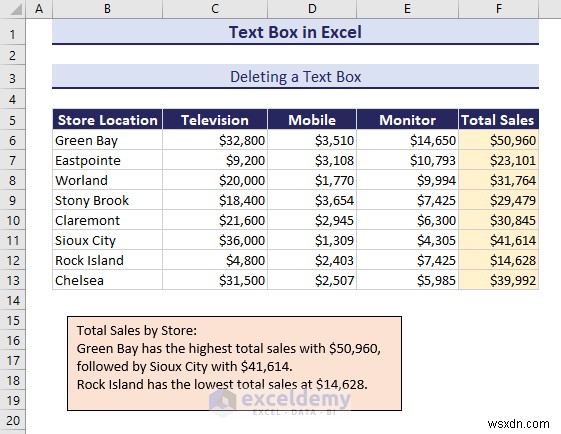Click 'Rock Island has the lowest' text box line
Viewport: 561px width, 434px height.
click(x=222, y=385)
